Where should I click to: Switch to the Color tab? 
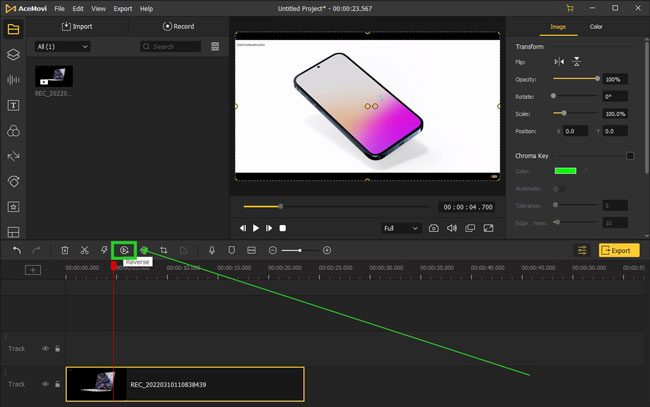click(596, 27)
